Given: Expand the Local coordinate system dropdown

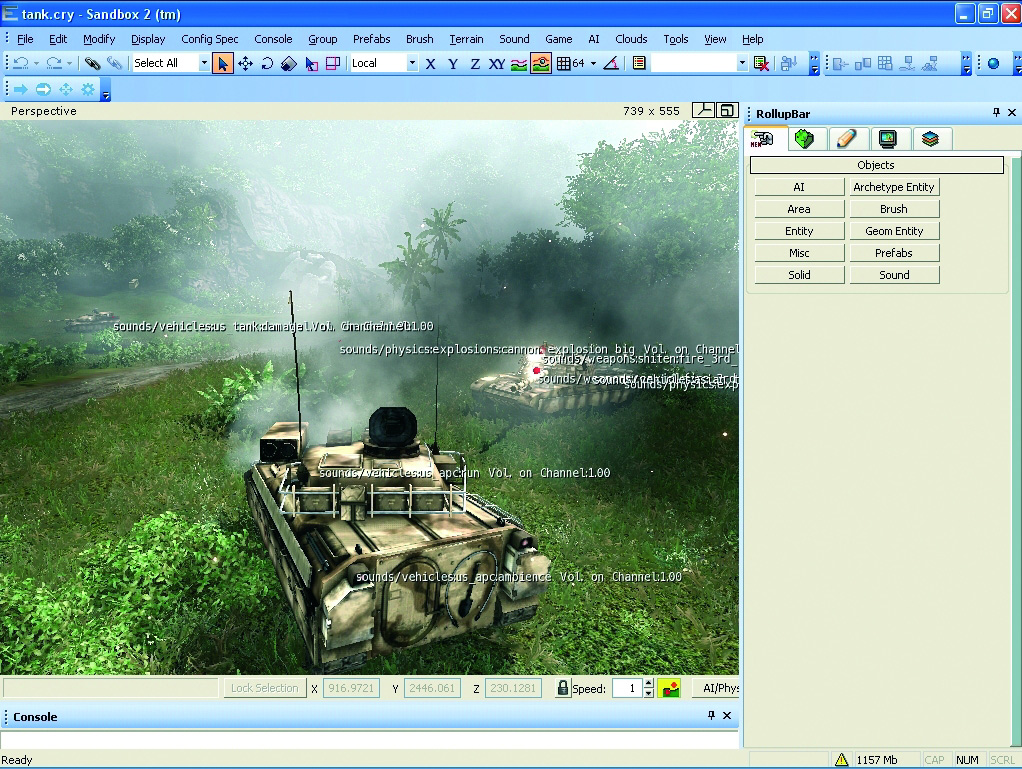Looking at the screenshot, I should pos(411,63).
